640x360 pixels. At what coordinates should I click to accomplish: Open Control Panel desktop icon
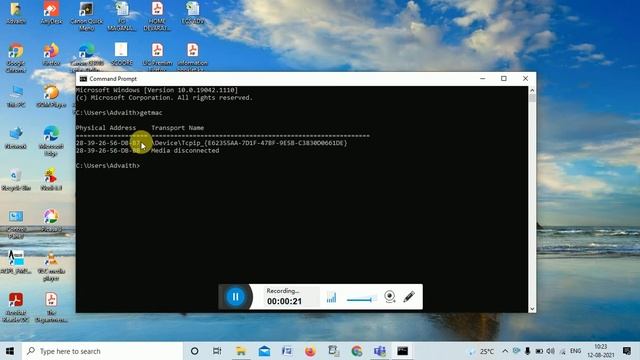16,224
